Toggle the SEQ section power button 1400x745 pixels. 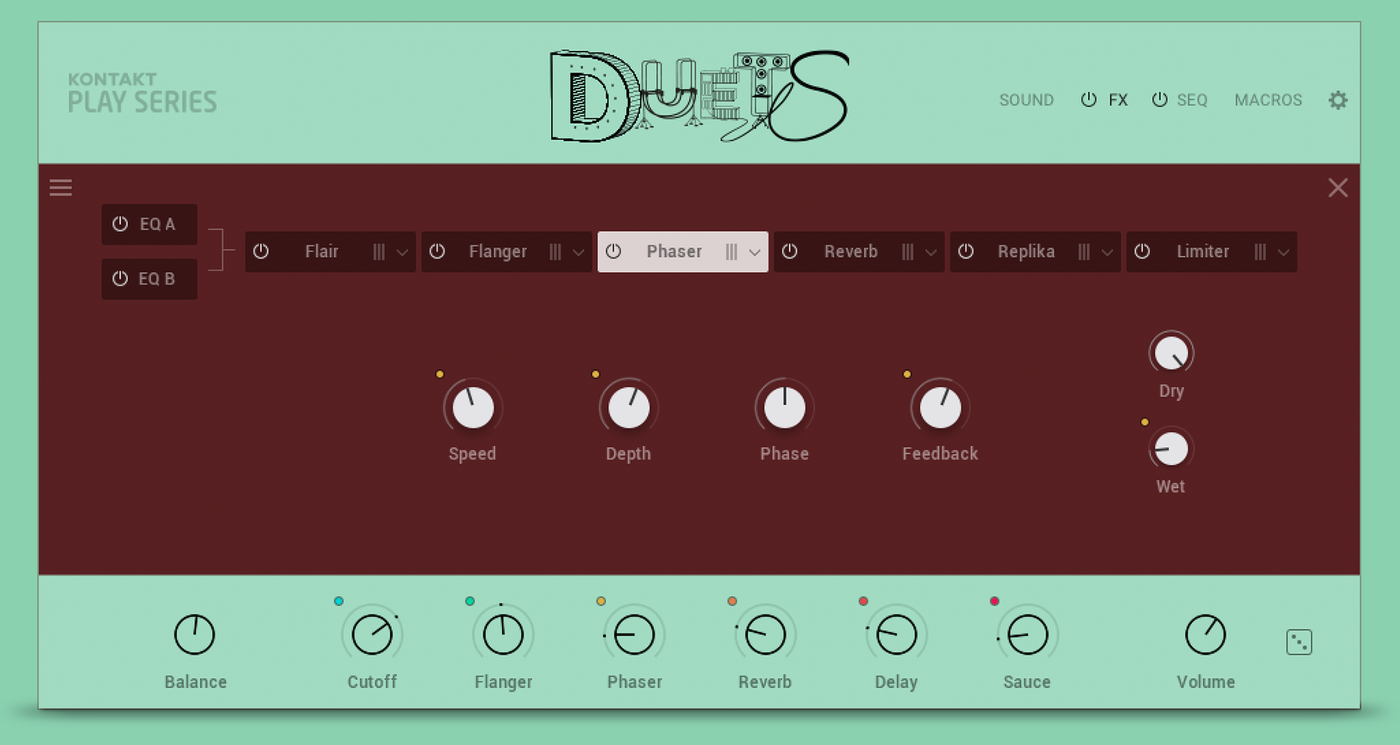coord(1160,100)
